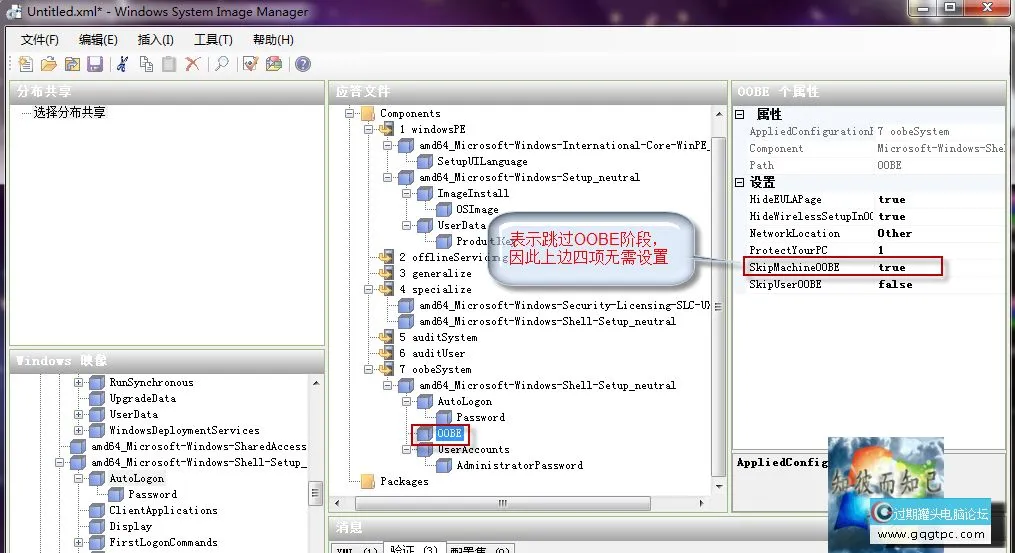Viewport: 1015px width, 553px height.
Task: Open the 帮助(H) menu
Action: [x=273, y=40]
